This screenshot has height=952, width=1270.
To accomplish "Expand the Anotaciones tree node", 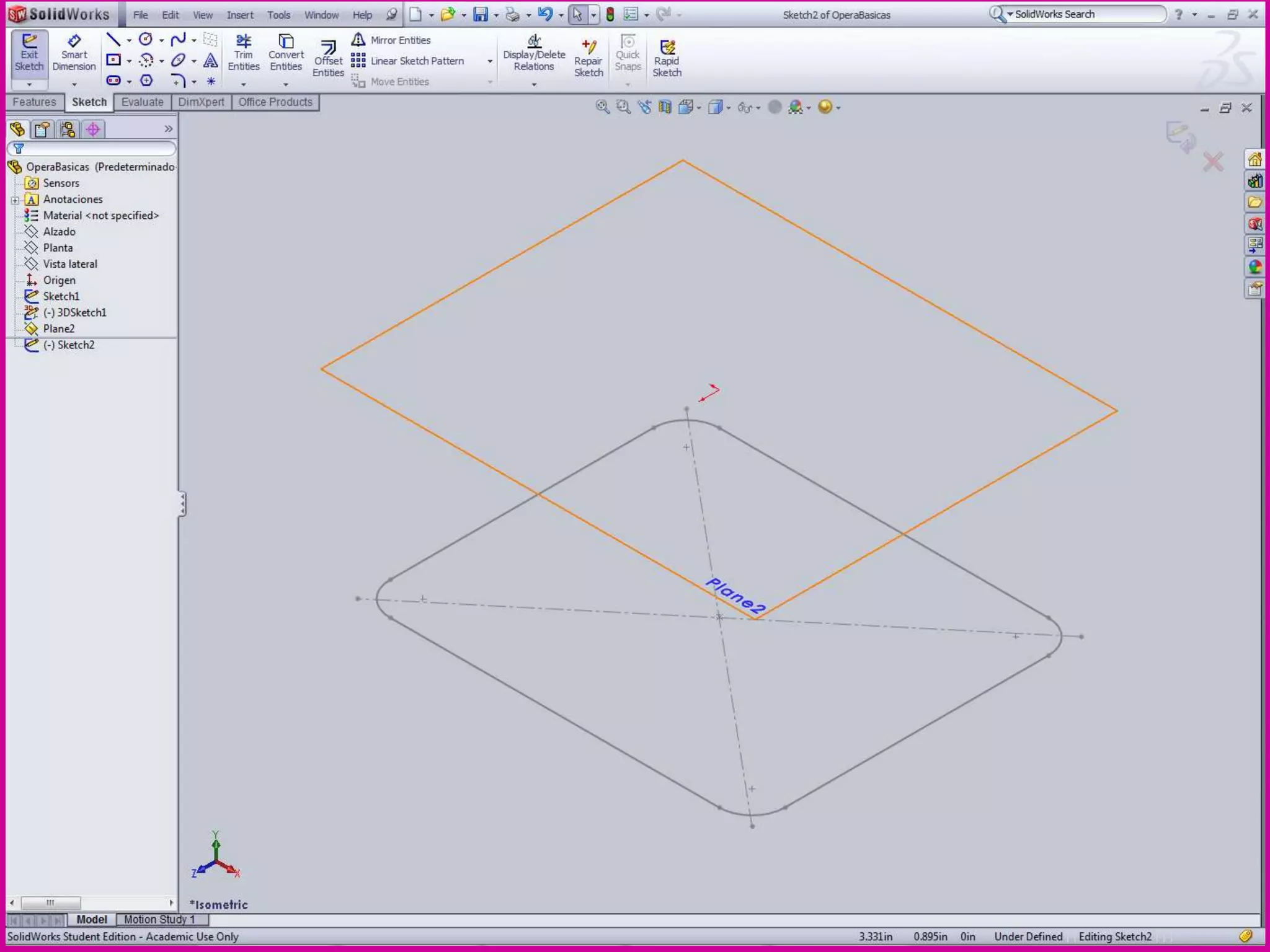I will point(15,200).
